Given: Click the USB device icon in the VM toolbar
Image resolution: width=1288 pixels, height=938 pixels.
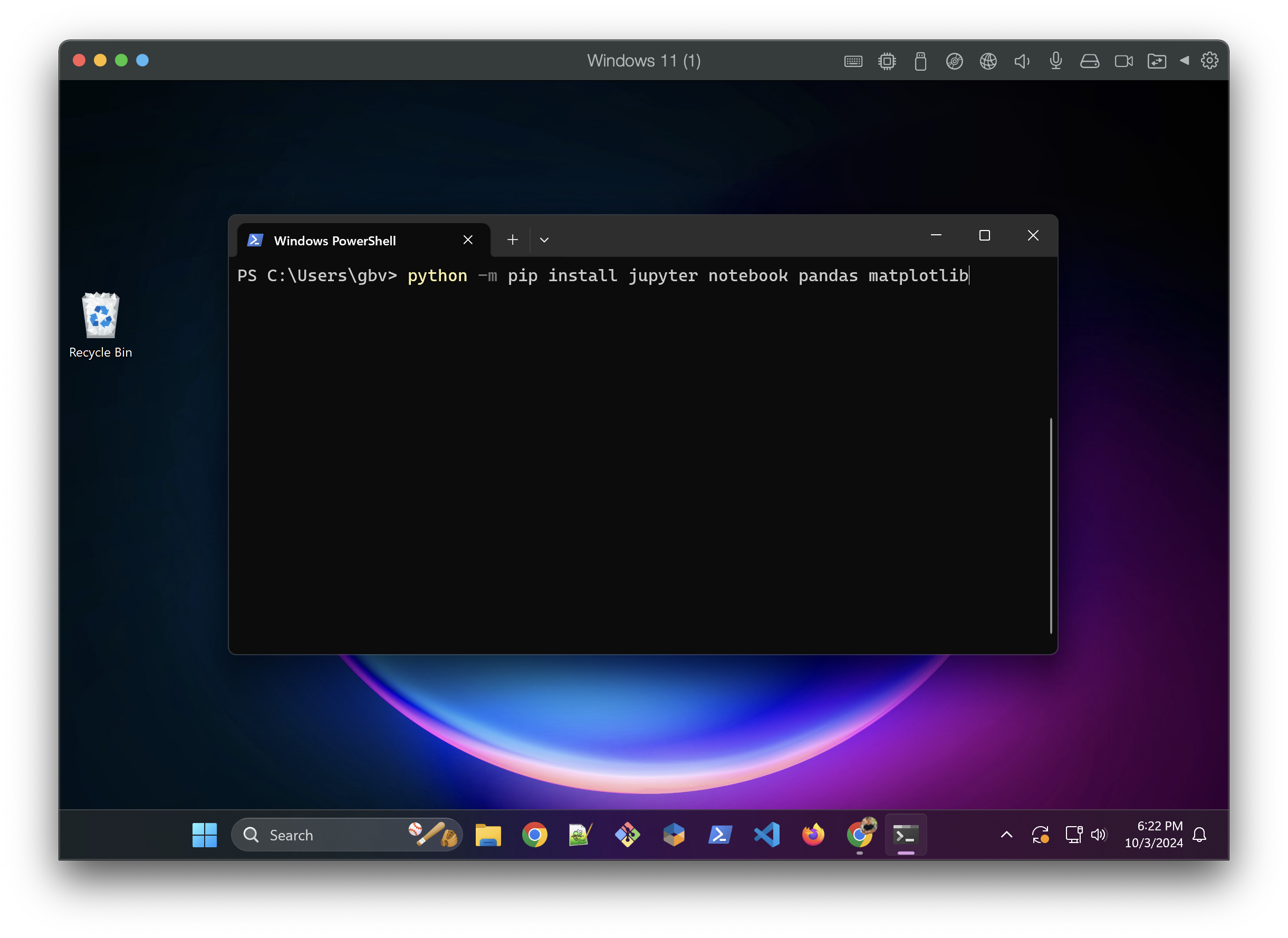Looking at the screenshot, I should [x=920, y=61].
